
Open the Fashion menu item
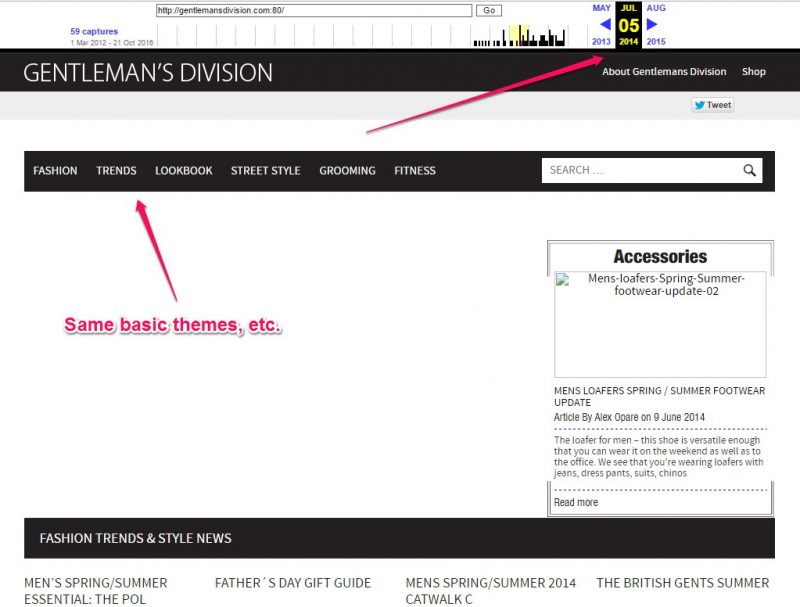click(55, 171)
